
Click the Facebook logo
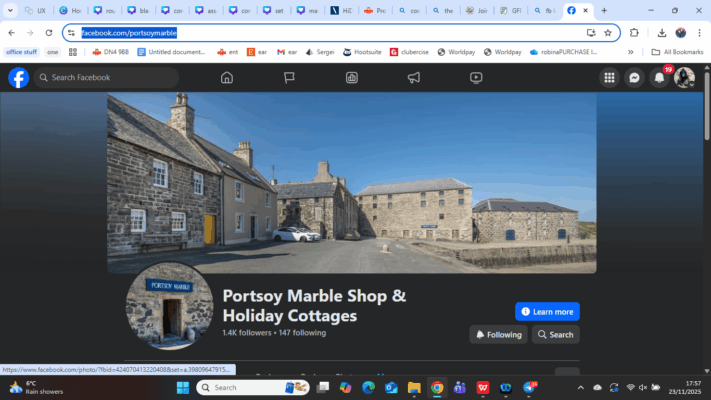[x=18, y=77]
